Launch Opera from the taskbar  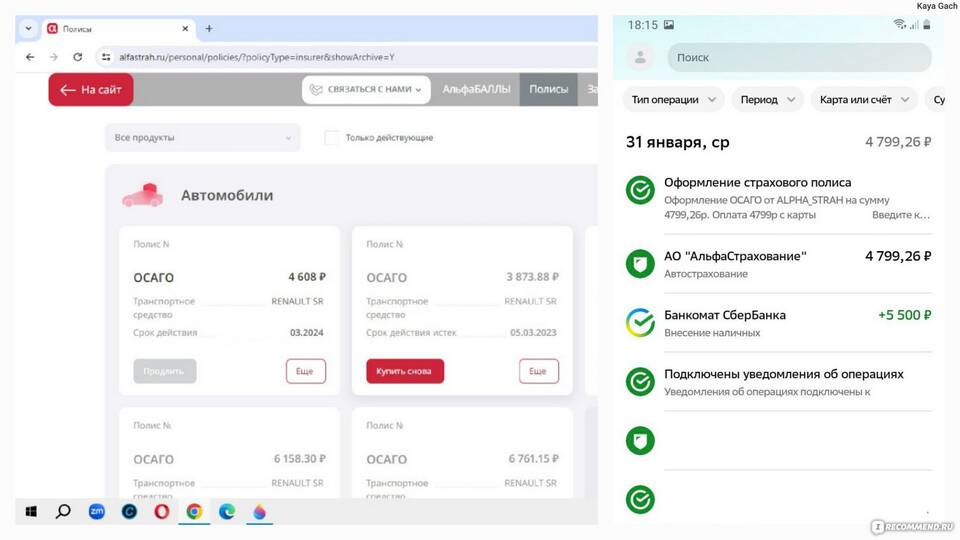pyautogui.click(x=162, y=511)
